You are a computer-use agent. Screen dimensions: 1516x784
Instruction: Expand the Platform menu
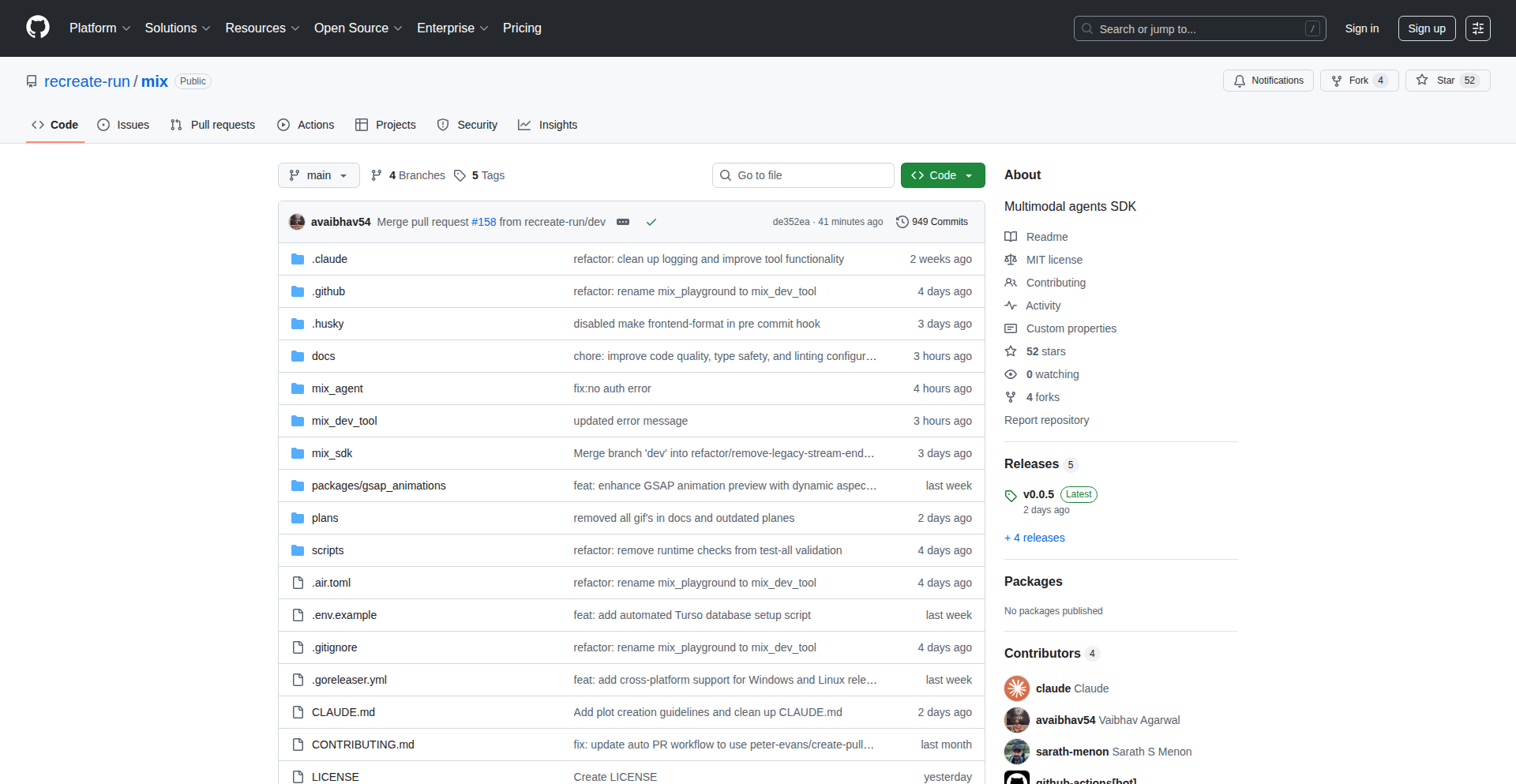point(99,28)
